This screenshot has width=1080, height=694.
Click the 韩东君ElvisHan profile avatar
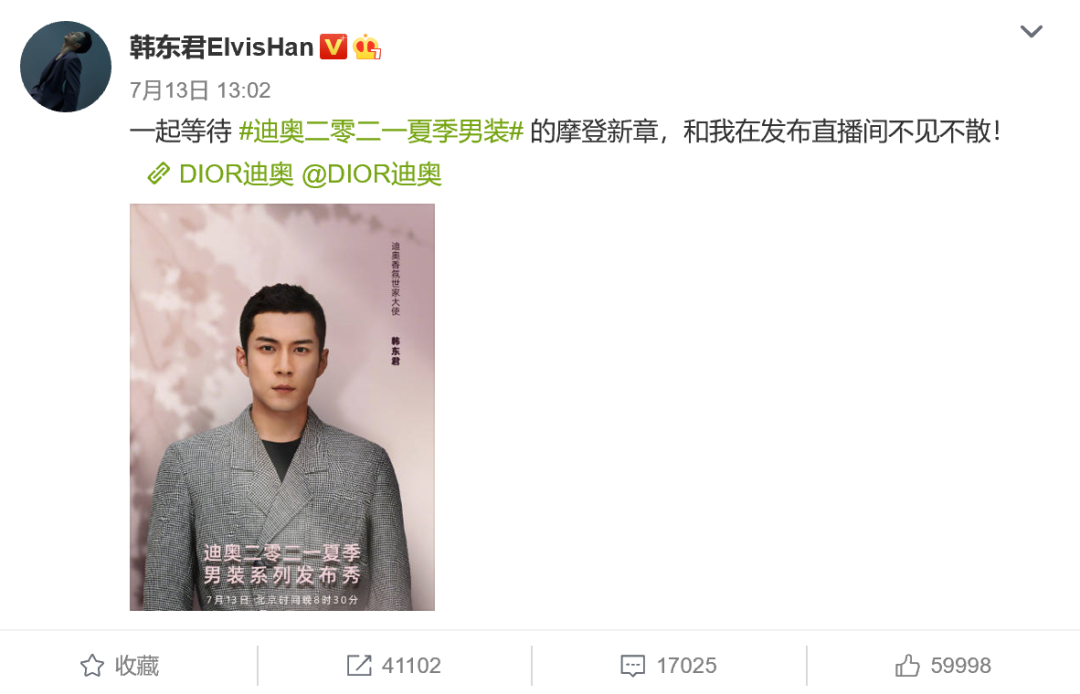(x=65, y=67)
